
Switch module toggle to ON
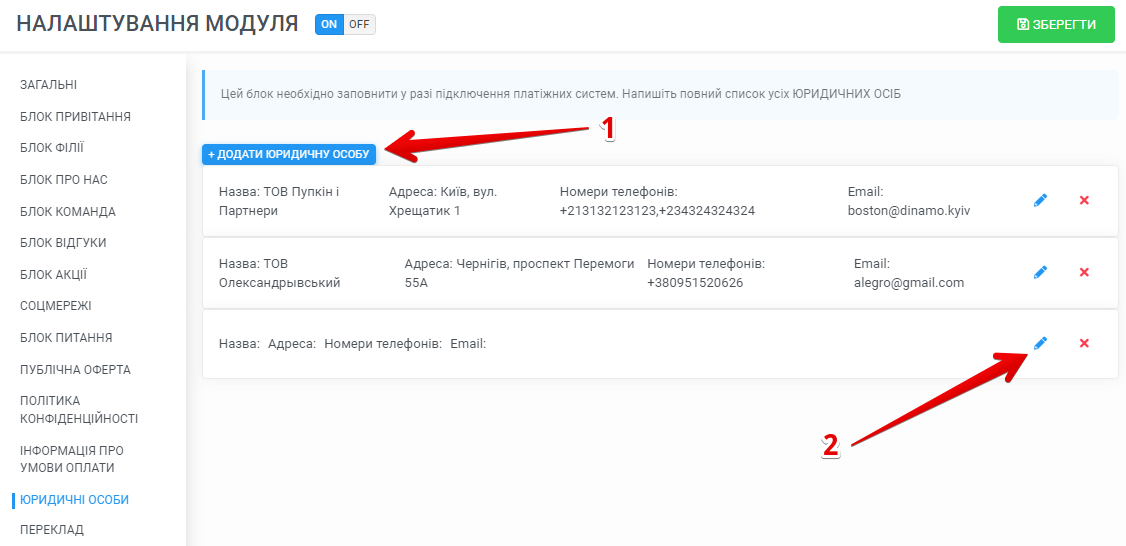point(329,24)
